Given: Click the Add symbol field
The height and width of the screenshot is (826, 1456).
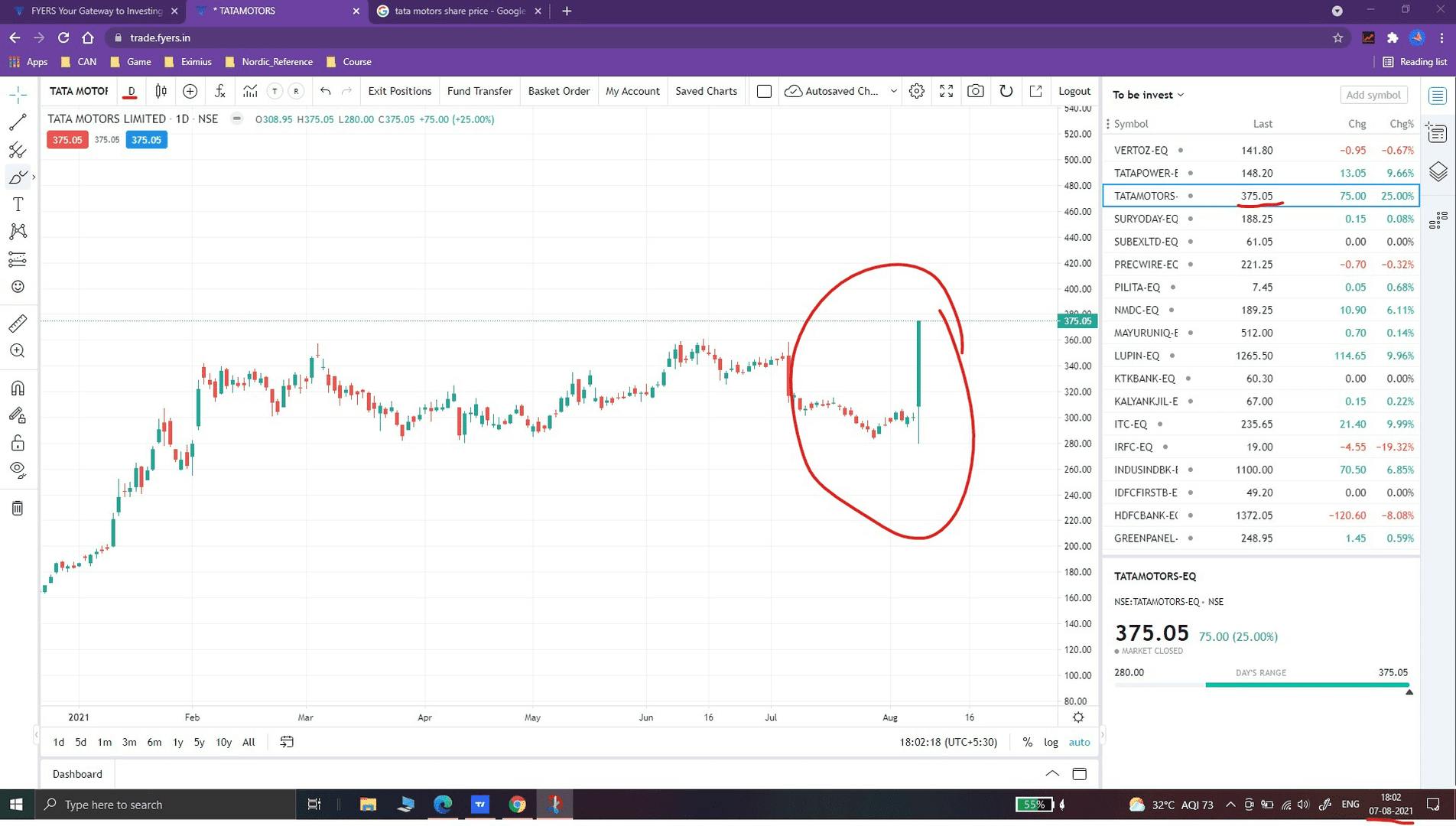Looking at the screenshot, I should (x=1373, y=95).
